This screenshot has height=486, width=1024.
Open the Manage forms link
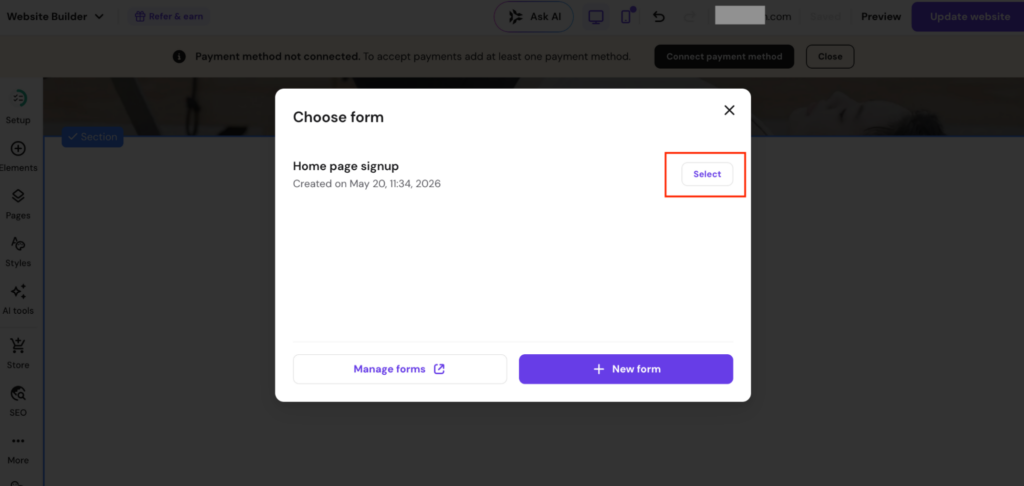point(400,369)
